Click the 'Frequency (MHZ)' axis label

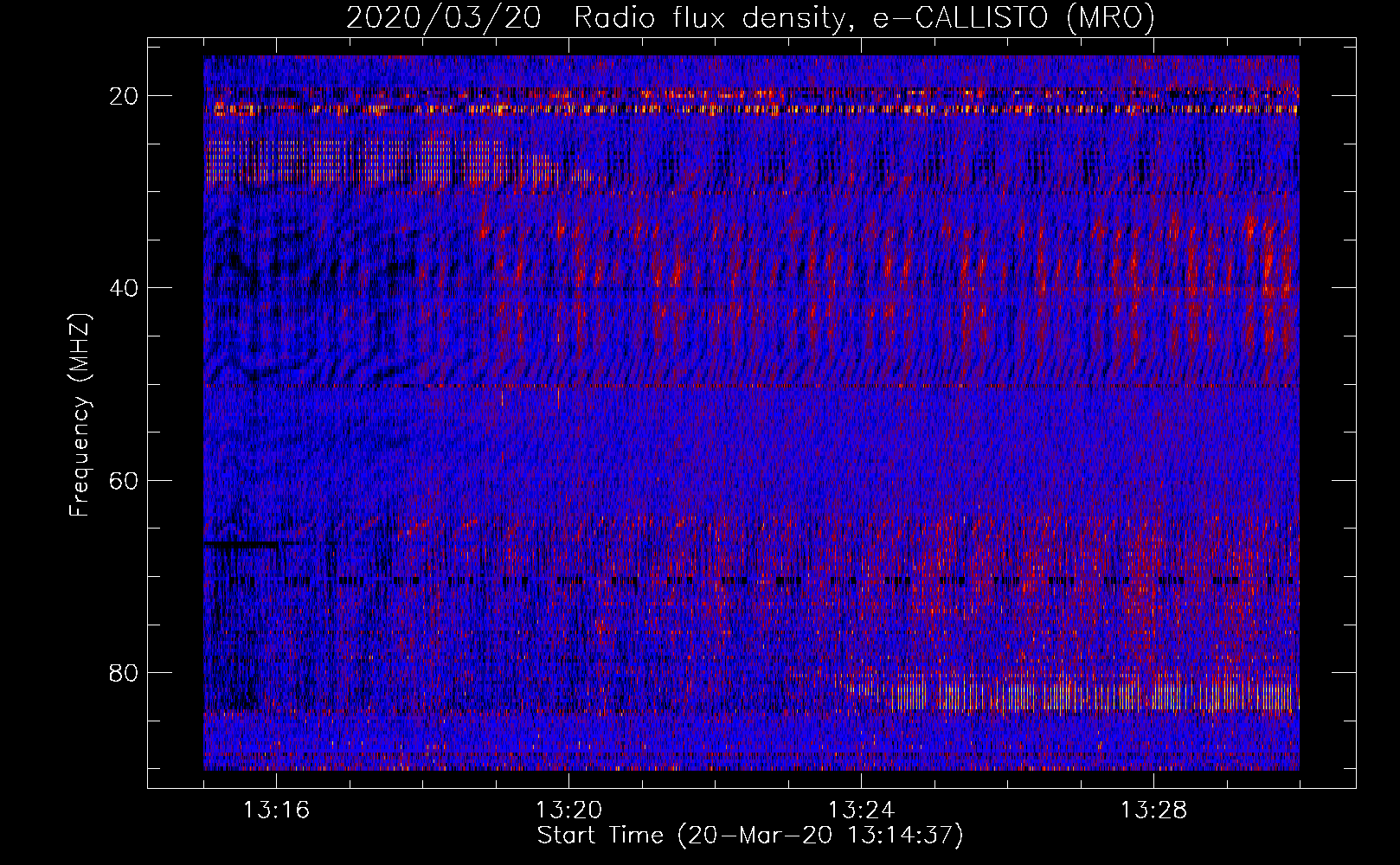[80, 415]
